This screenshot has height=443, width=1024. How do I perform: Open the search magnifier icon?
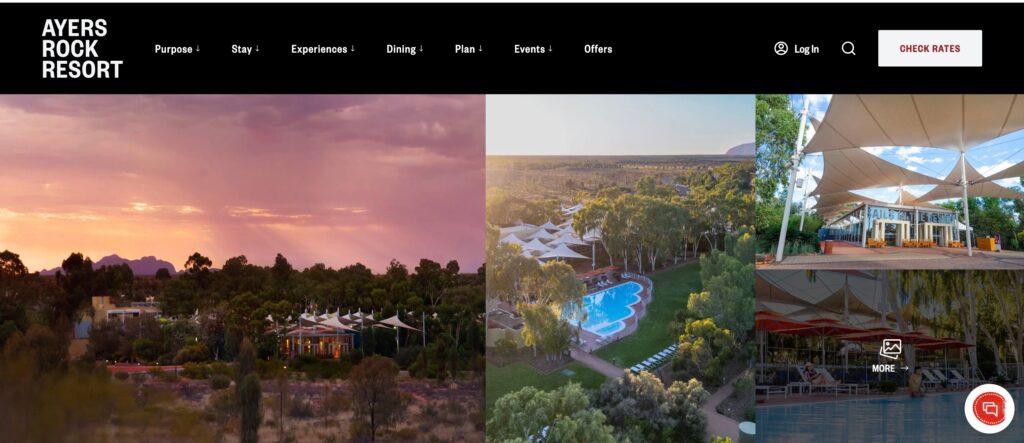(848, 48)
